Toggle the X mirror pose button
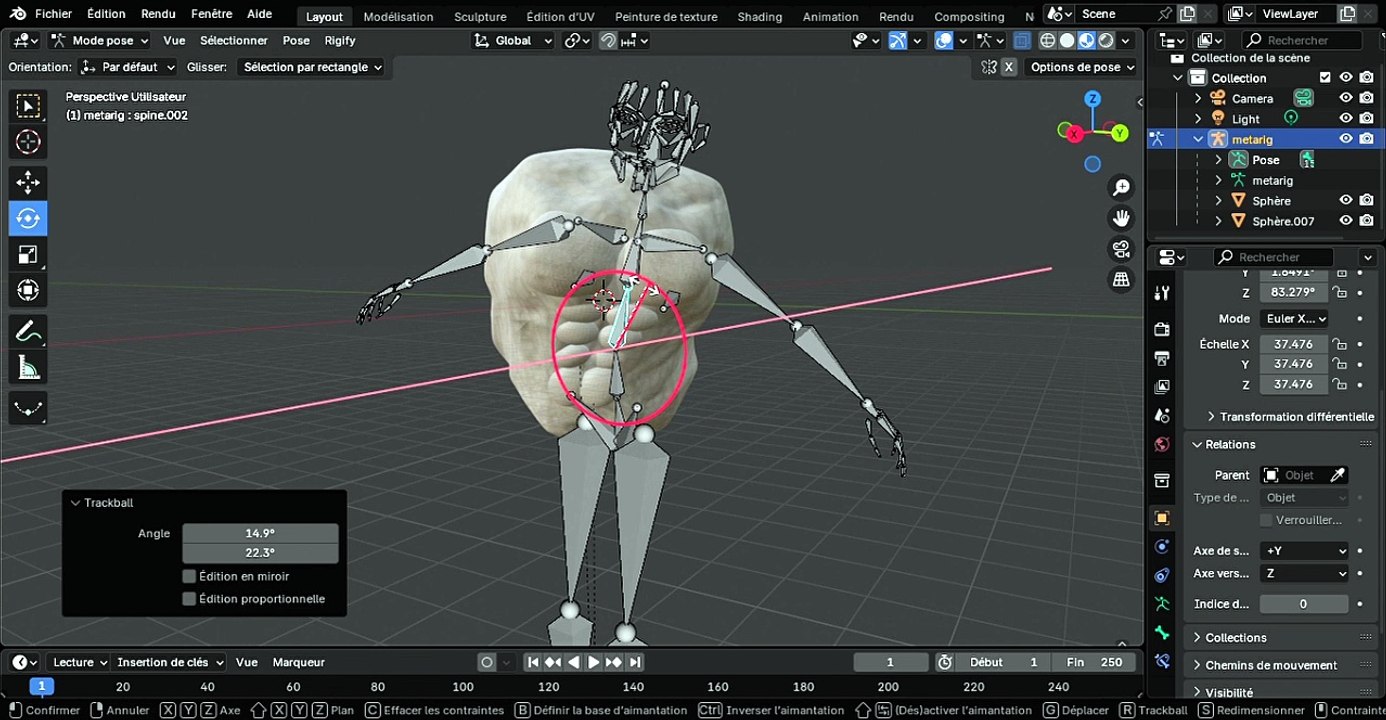This screenshot has width=1386, height=720. [1009, 67]
